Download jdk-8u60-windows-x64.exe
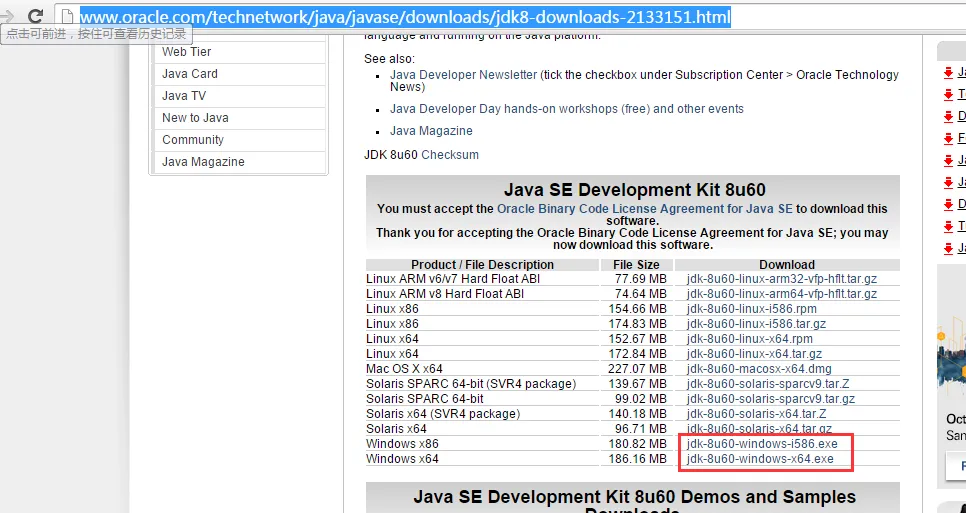Screen dimensions: 966x513 point(760,459)
